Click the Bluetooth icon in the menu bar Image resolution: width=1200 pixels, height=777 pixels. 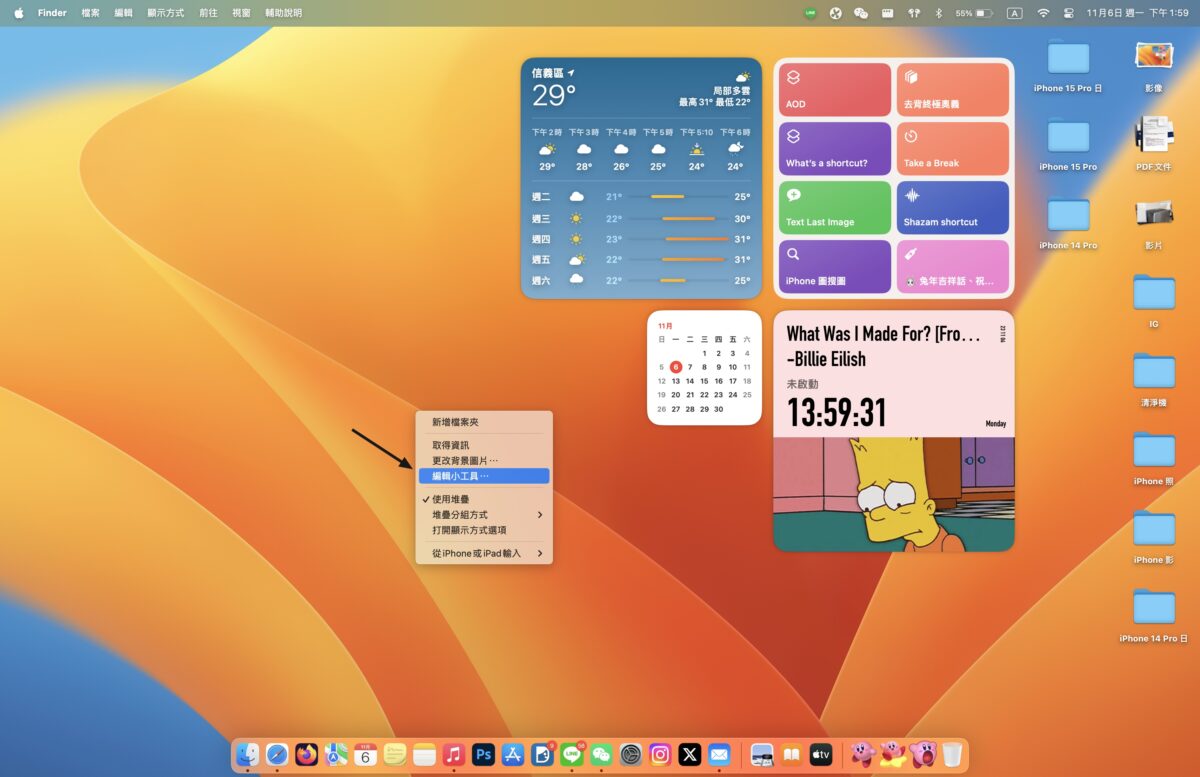[x=938, y=13]
